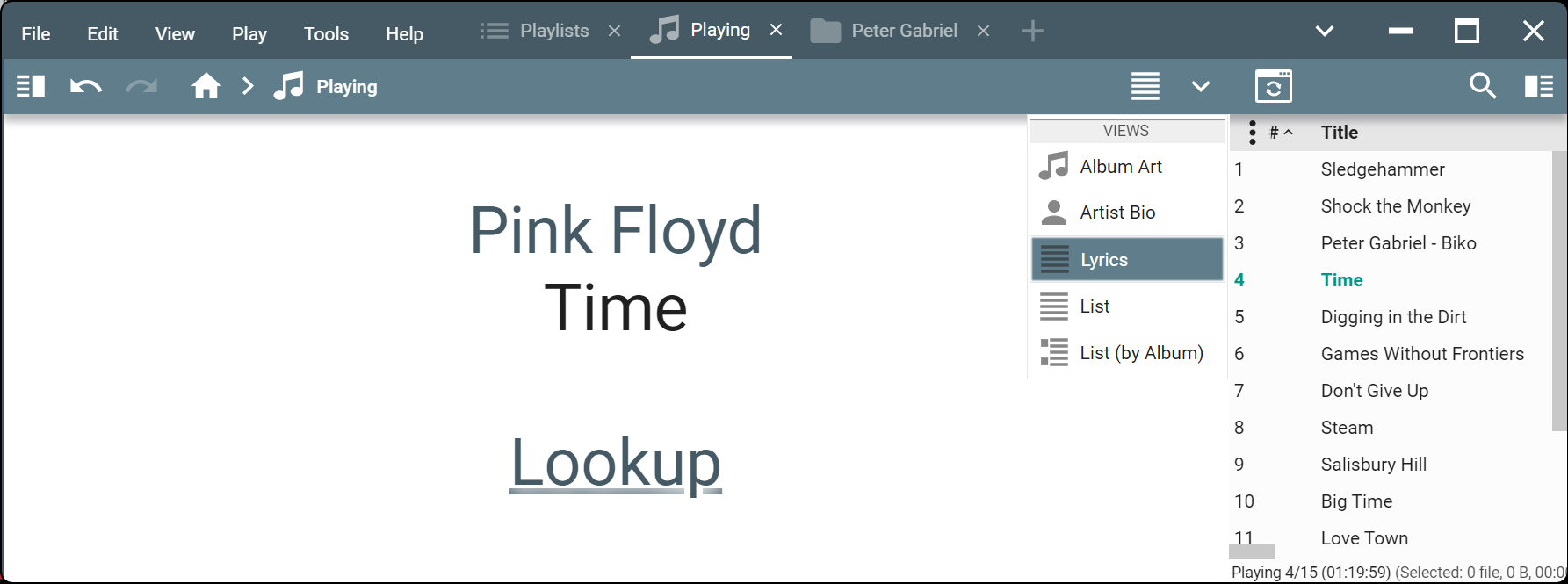Click the vertical scrollbar in track list
This screenshot has width=1568, height=584.
(x=1559, y=290)
